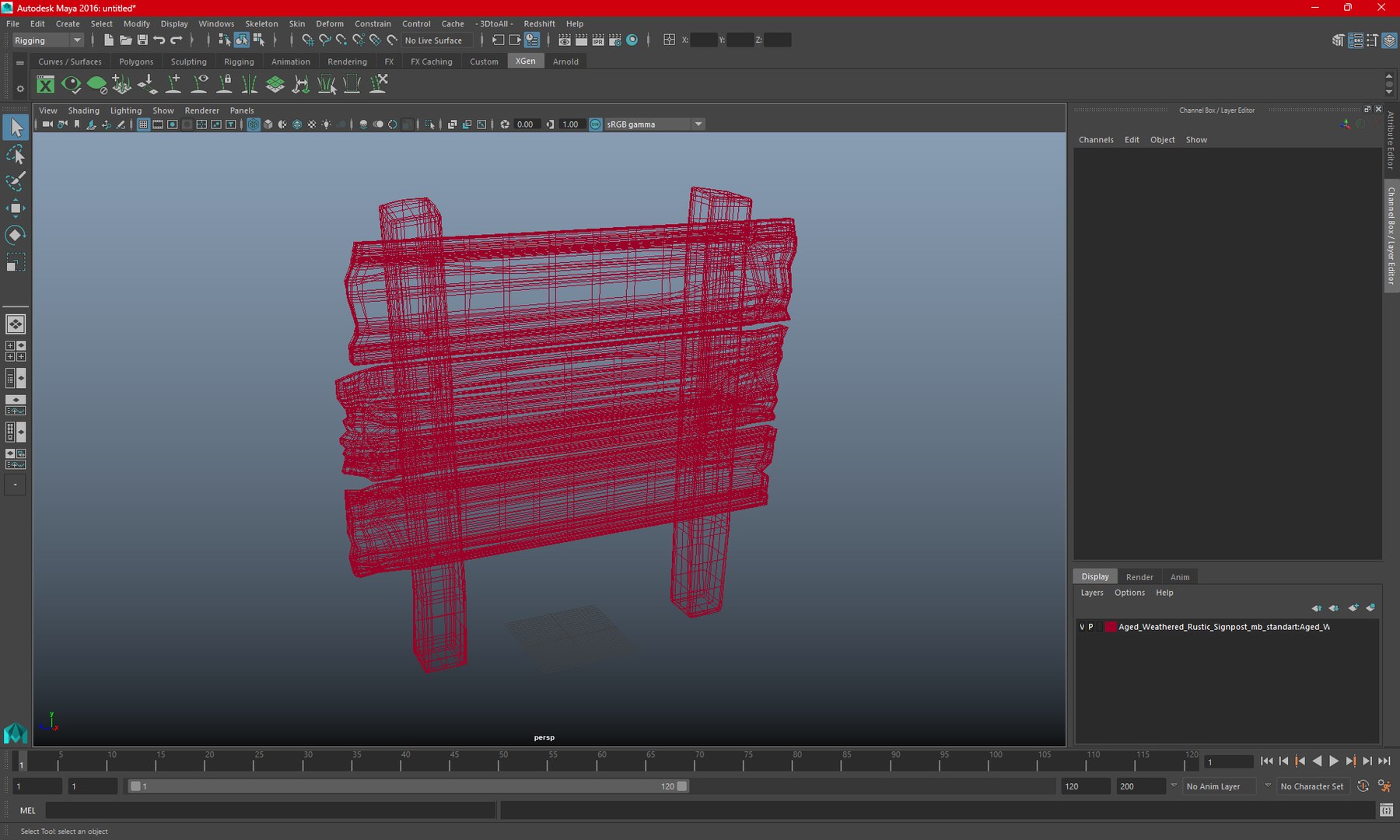Save the scene with the disk icon
Image resolution: width=1400 pixels, height=840 pixels.
[x=142, y=40]
